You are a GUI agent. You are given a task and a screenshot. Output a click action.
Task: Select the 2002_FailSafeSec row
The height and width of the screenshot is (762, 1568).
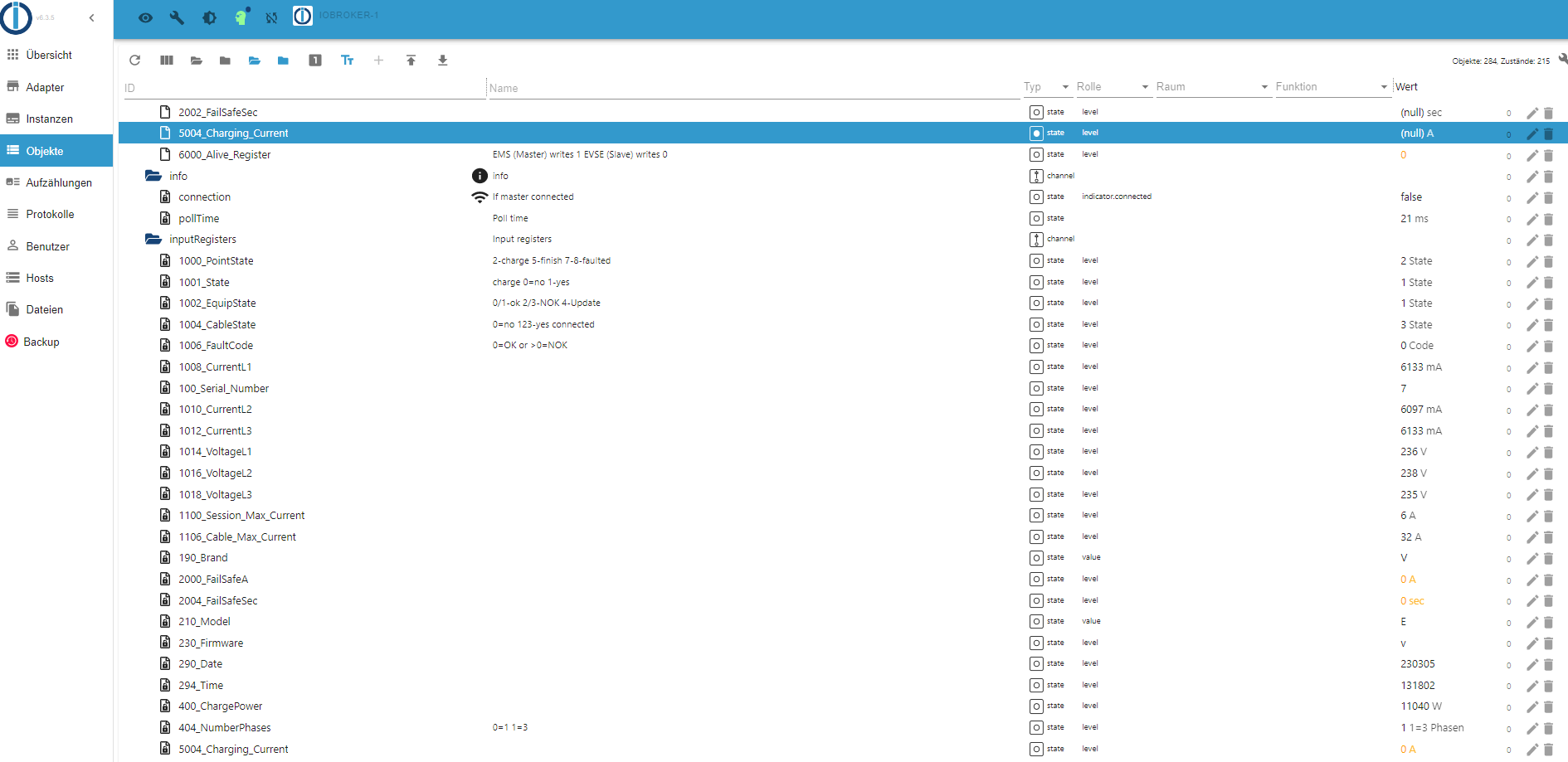(843, 112)
